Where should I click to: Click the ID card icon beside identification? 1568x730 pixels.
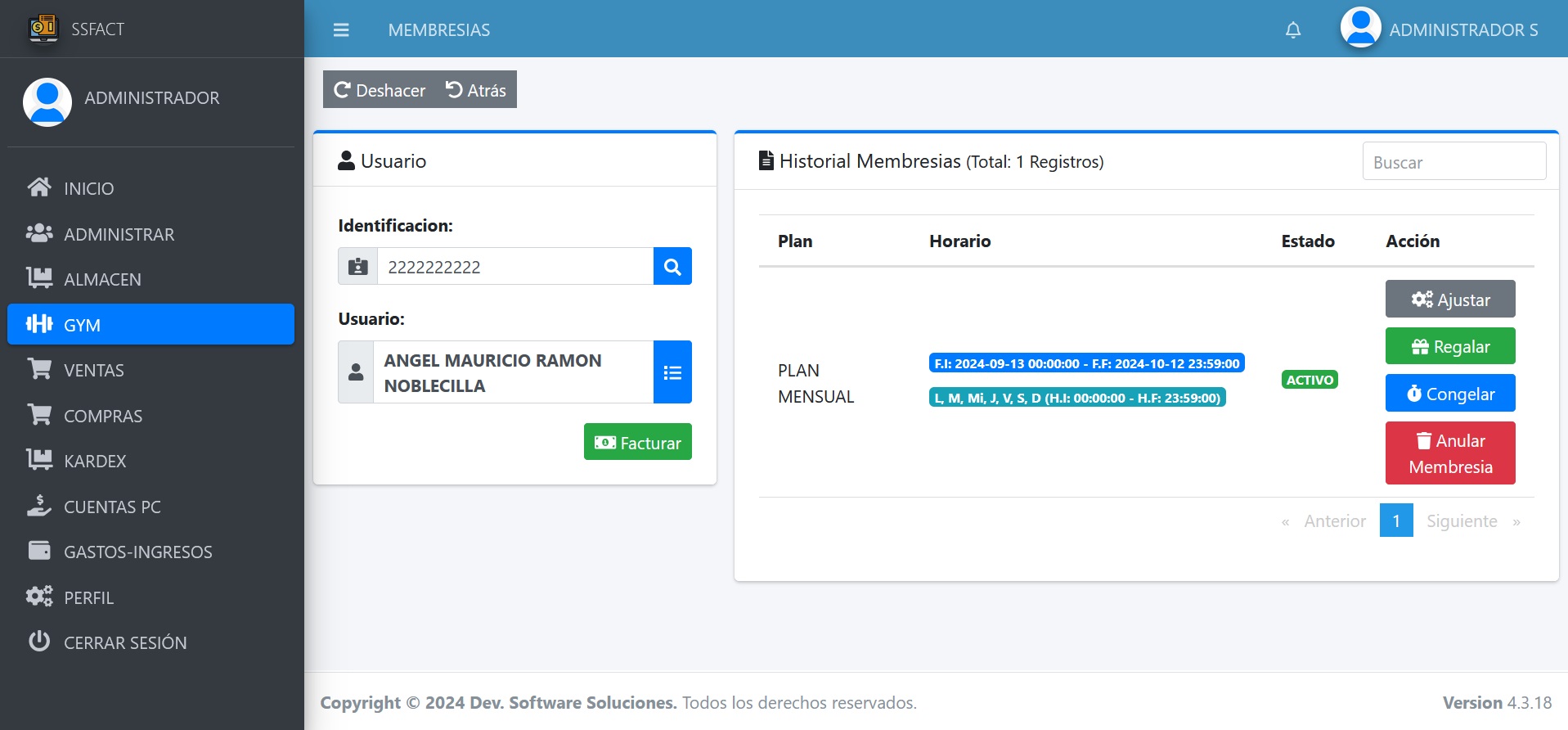tap(357, 267)
